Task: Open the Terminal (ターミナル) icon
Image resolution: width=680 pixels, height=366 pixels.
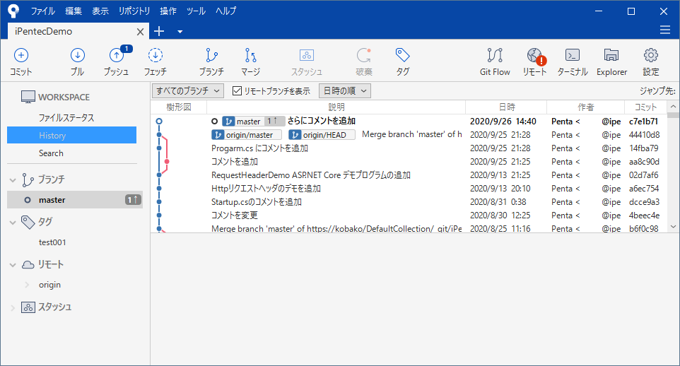Action: point(572,55)
